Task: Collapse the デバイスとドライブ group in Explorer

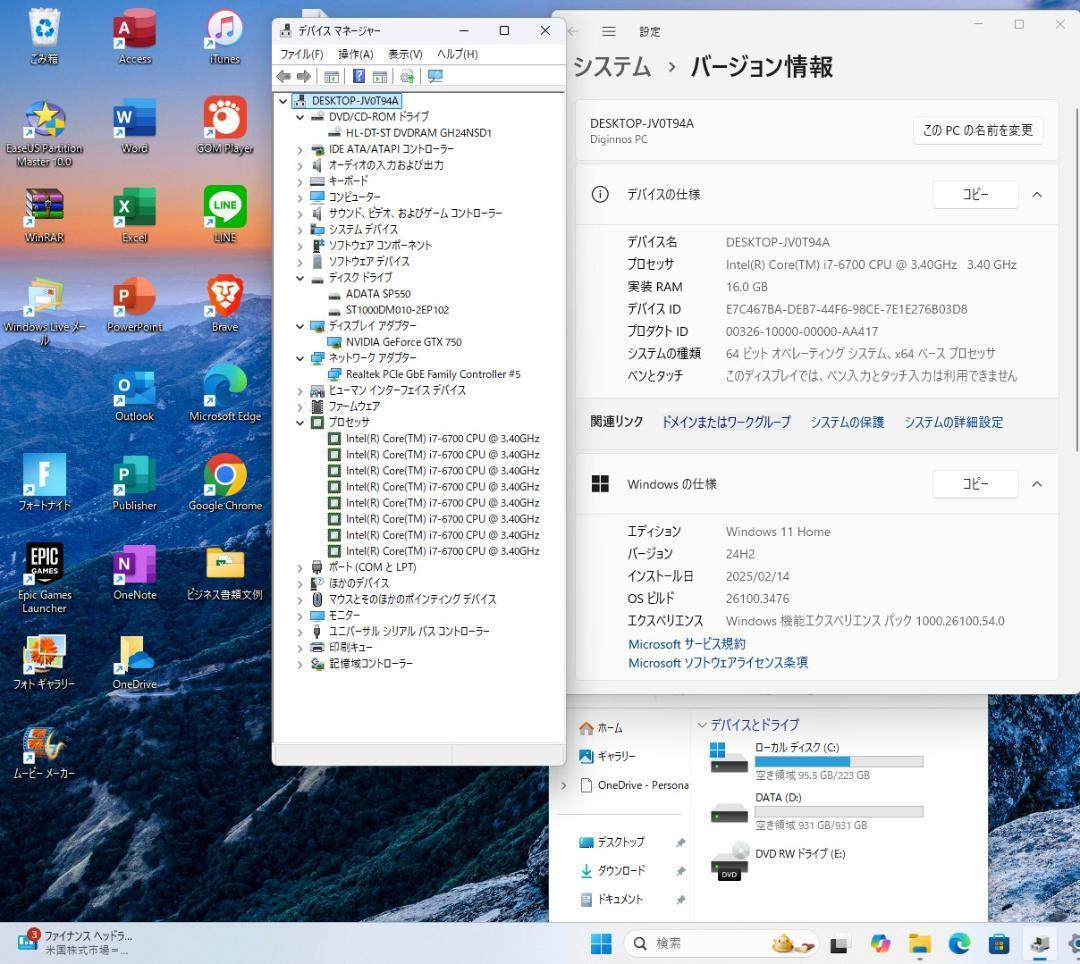Action: (x=702, y=725)
